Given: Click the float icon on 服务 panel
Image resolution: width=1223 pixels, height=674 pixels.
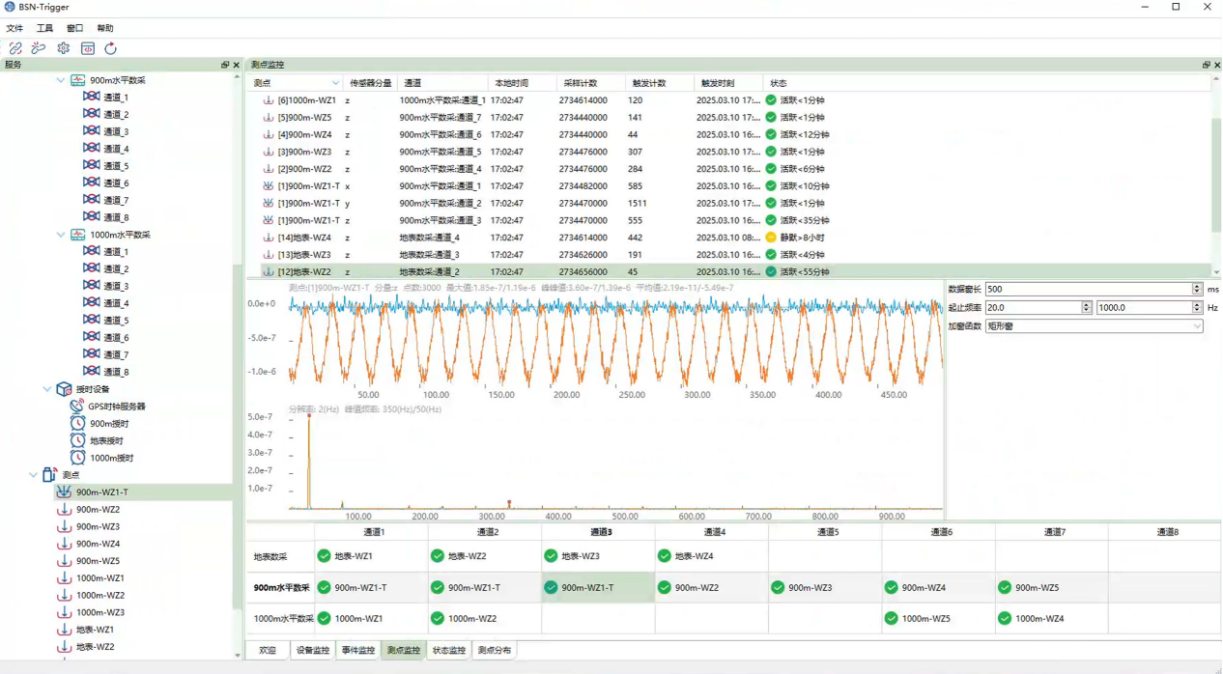Looking at the screenshot, I should click(225, 65).
